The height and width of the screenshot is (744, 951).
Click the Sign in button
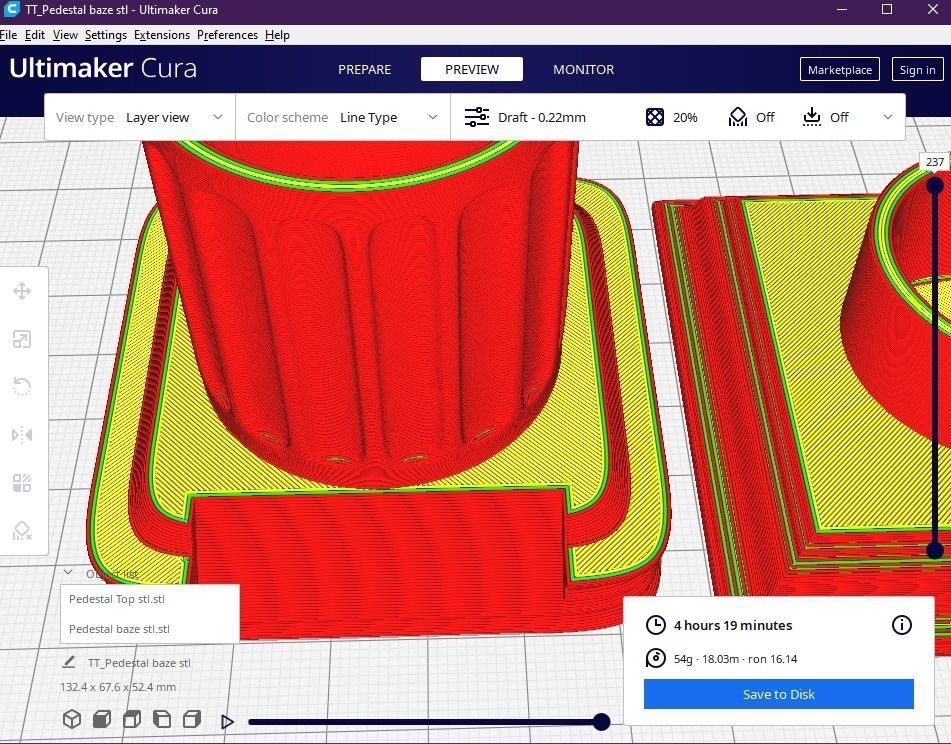coord(917,69)
